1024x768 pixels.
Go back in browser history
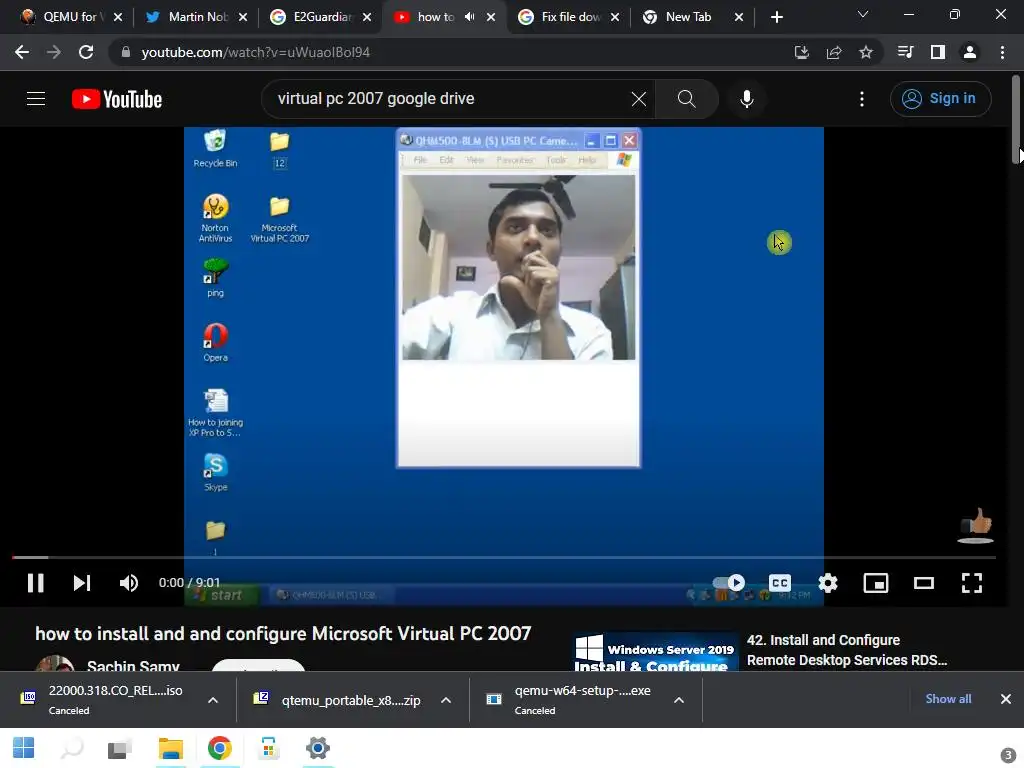22,52
